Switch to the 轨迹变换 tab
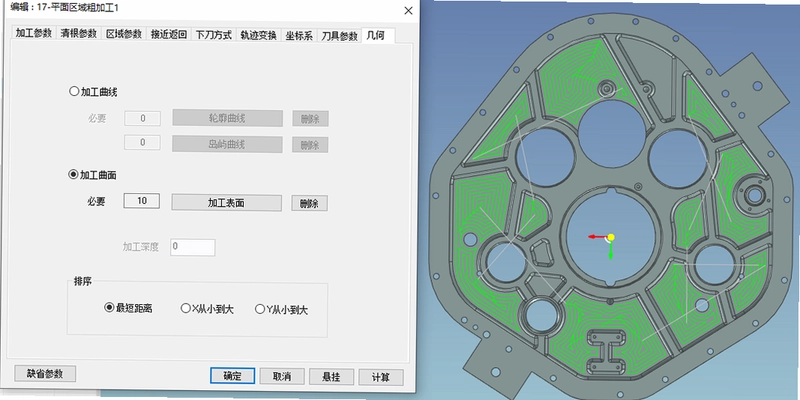The height and width of the screenshot is (400, 800). [x=258, y=34]
